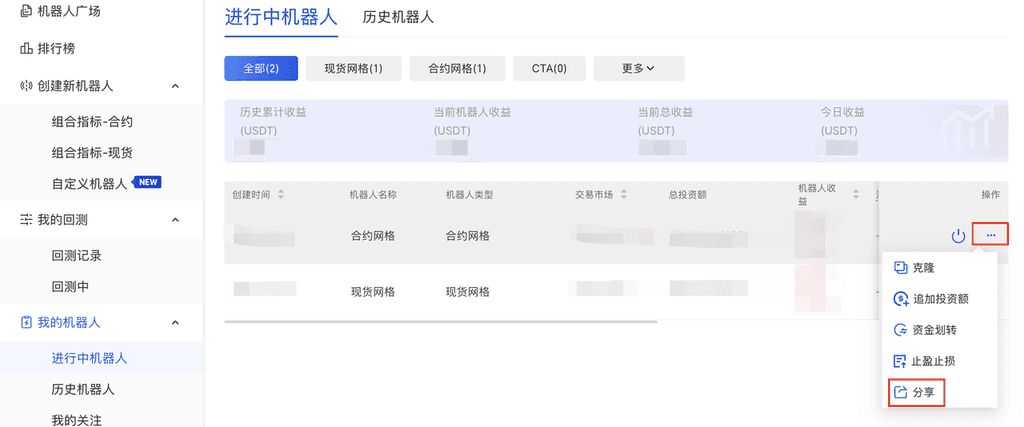
Task: Click the horizontal table scrollbar
Action: pyautogui.click(x=440, y=322)
